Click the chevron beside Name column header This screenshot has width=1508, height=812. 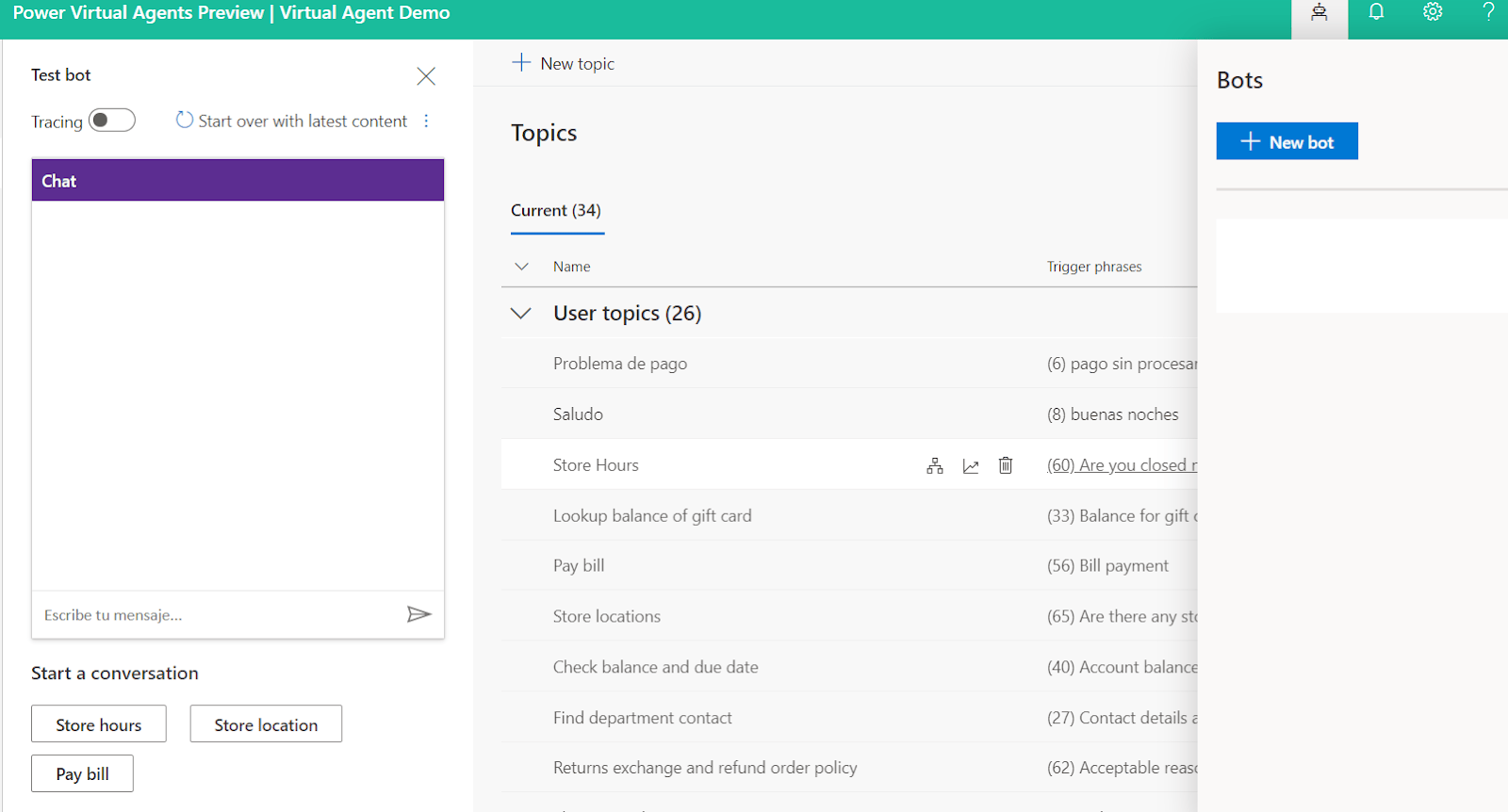click(x=521, y=267)
